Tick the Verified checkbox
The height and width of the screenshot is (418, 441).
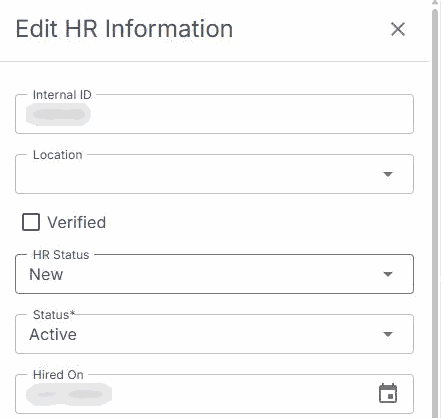pos(31,222)
